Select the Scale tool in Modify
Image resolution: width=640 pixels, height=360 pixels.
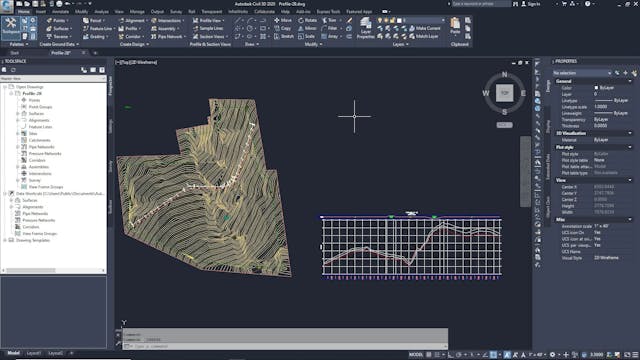tap(307, 36)
